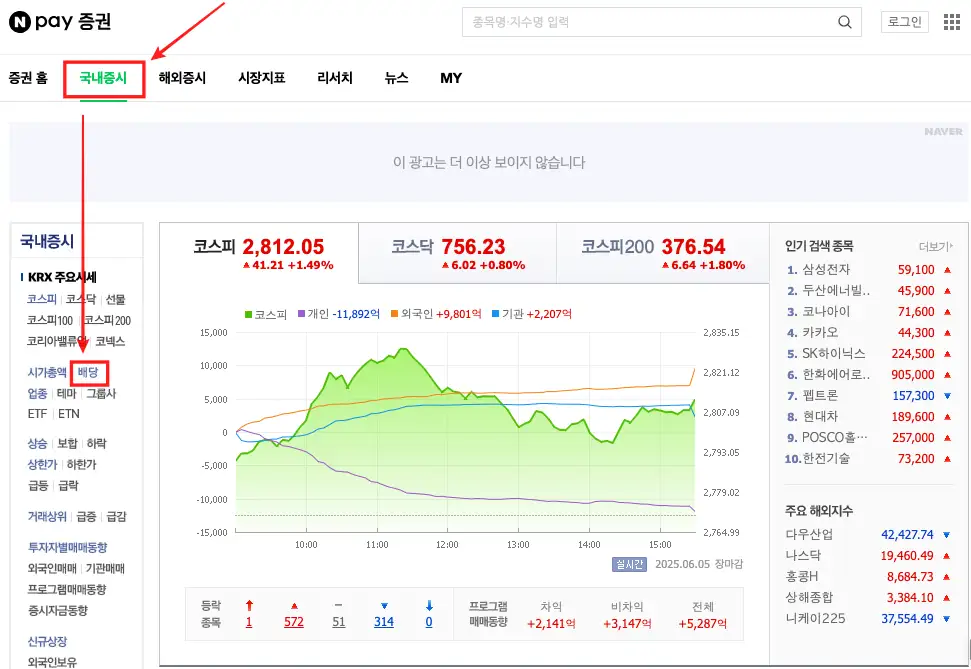Open 카카오 in popular stocks list
The image size is (971, 669).
820,333
